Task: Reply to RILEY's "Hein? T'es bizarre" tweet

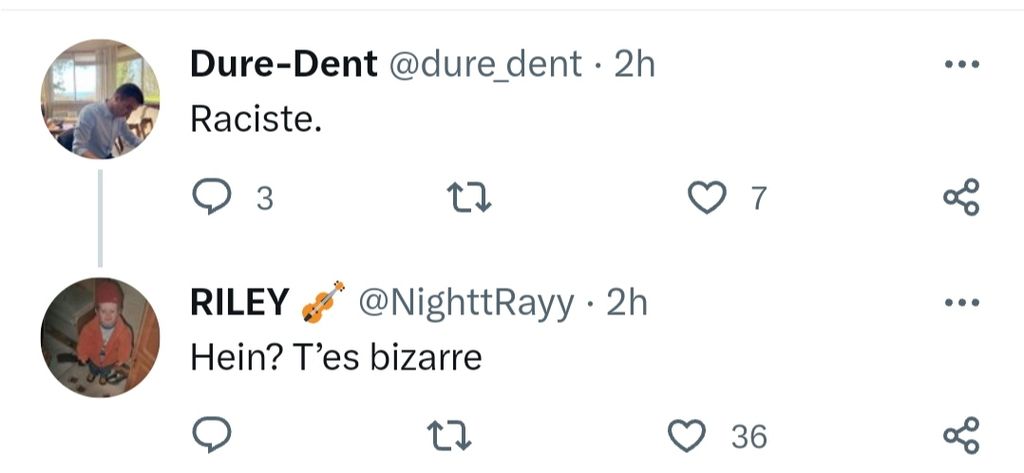Action: [x=212, y=436]
